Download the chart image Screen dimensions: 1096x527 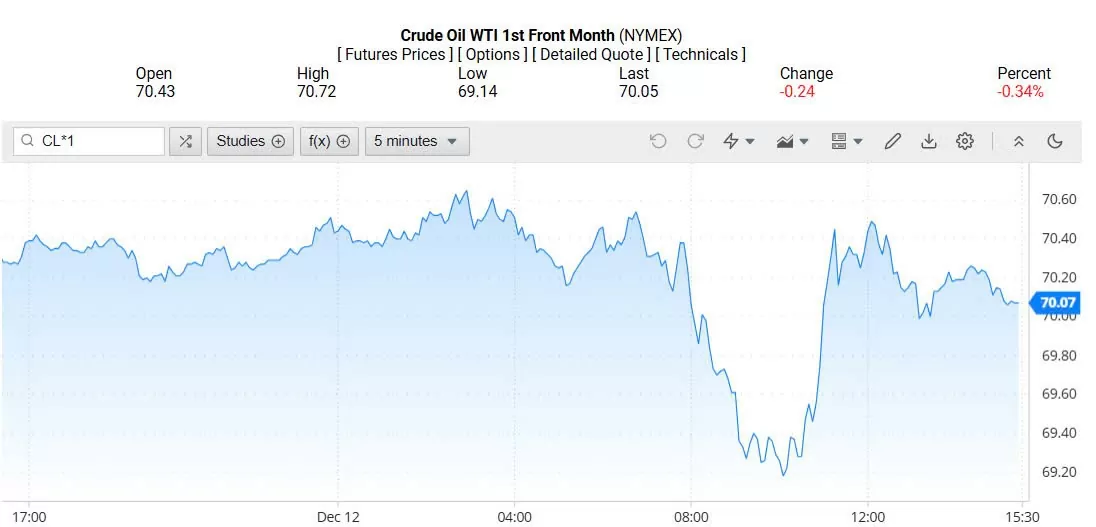click(x=928, y=141)
